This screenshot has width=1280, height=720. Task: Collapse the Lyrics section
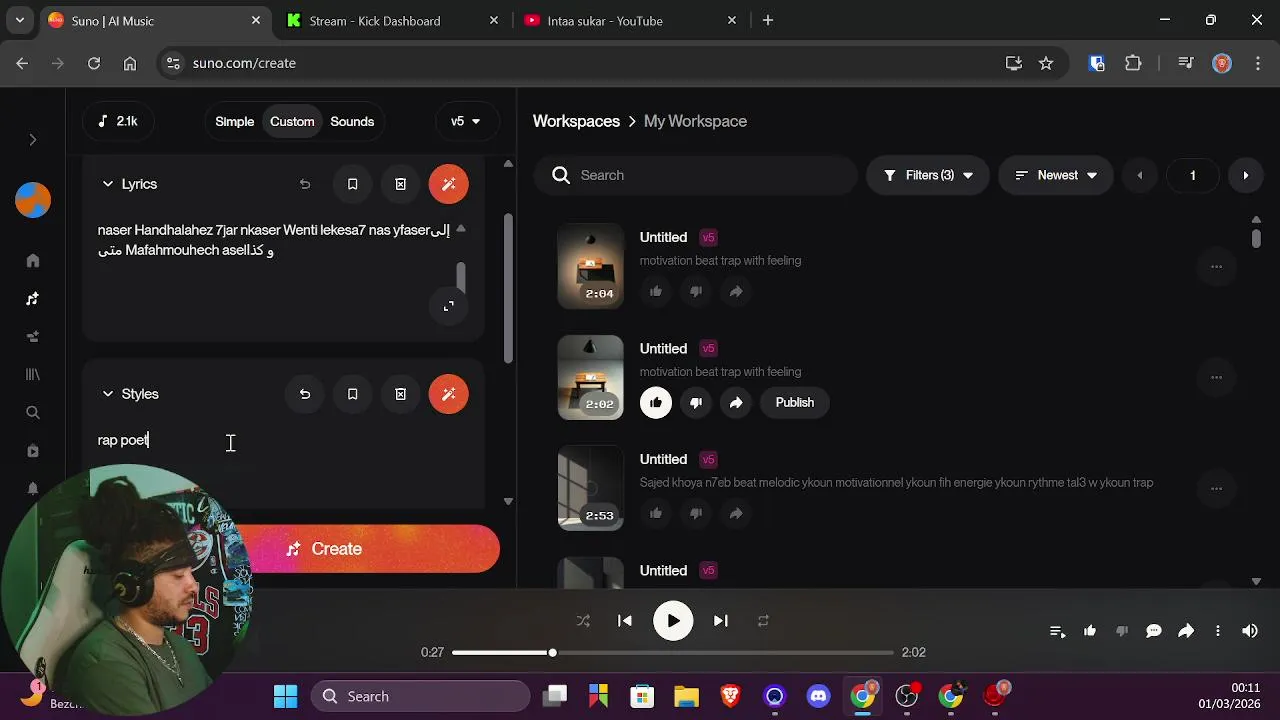(x=108, y=184)
